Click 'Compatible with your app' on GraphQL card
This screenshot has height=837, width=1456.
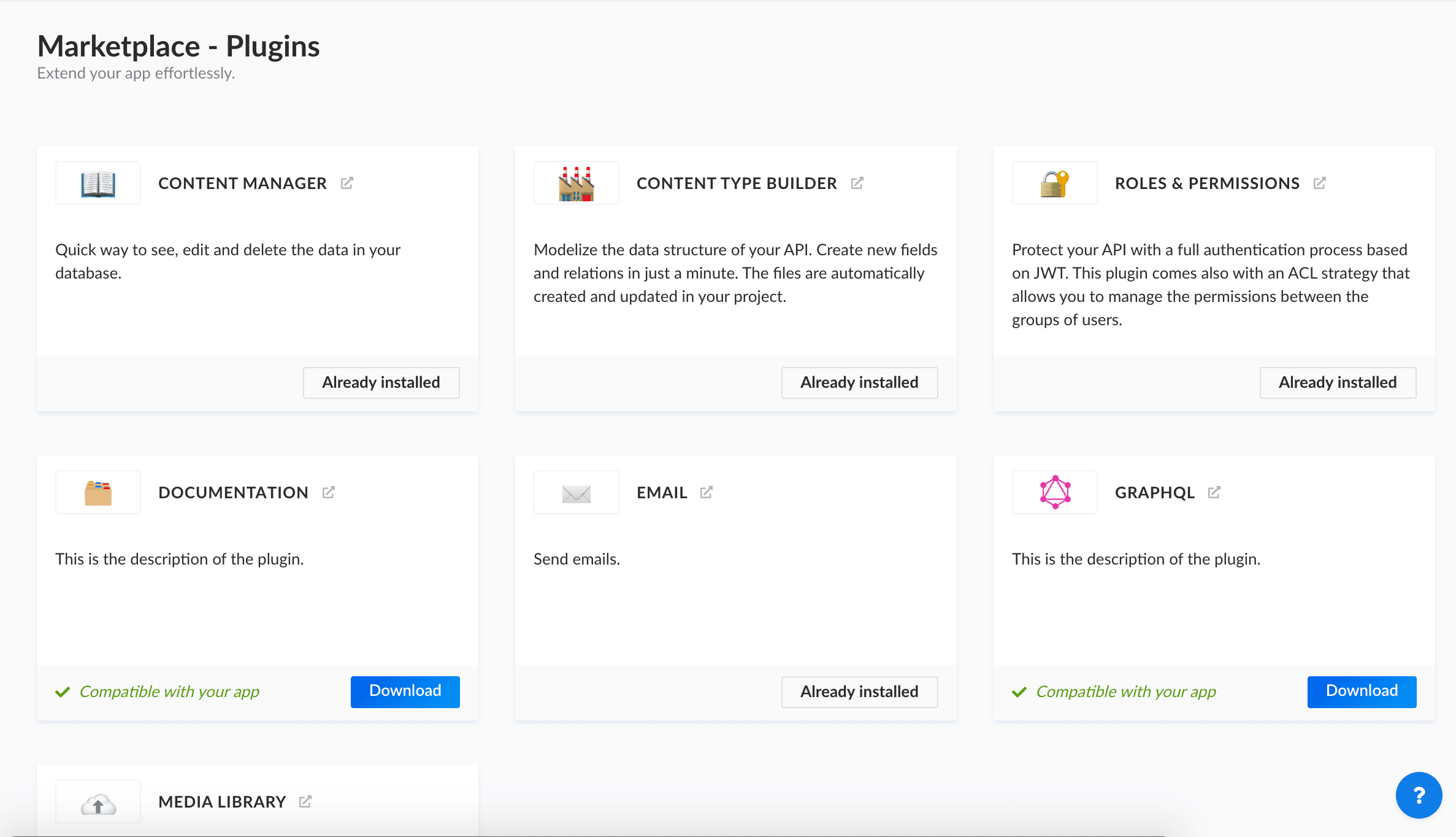coord(1126,692)
